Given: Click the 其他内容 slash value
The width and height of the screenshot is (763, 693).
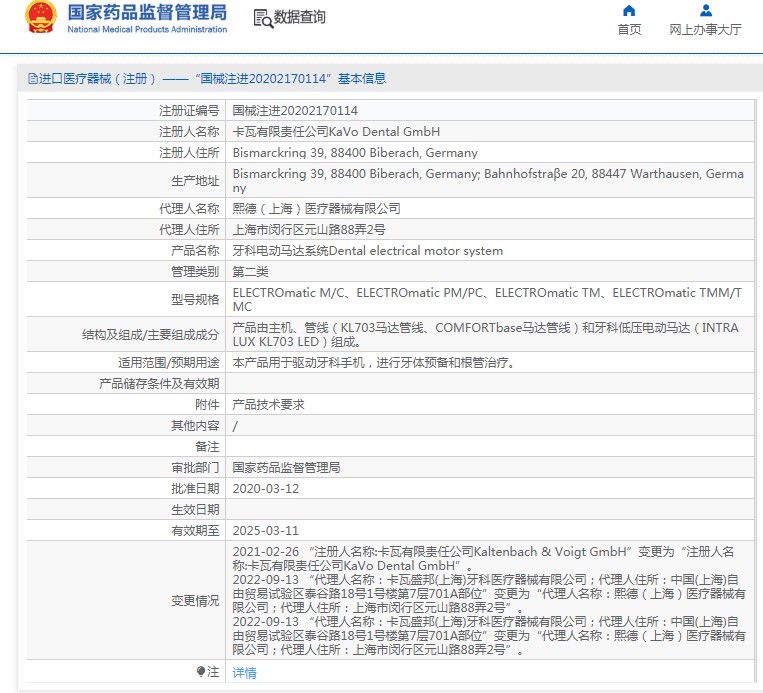Looking at the screenshot, I should tap(235, 426).
